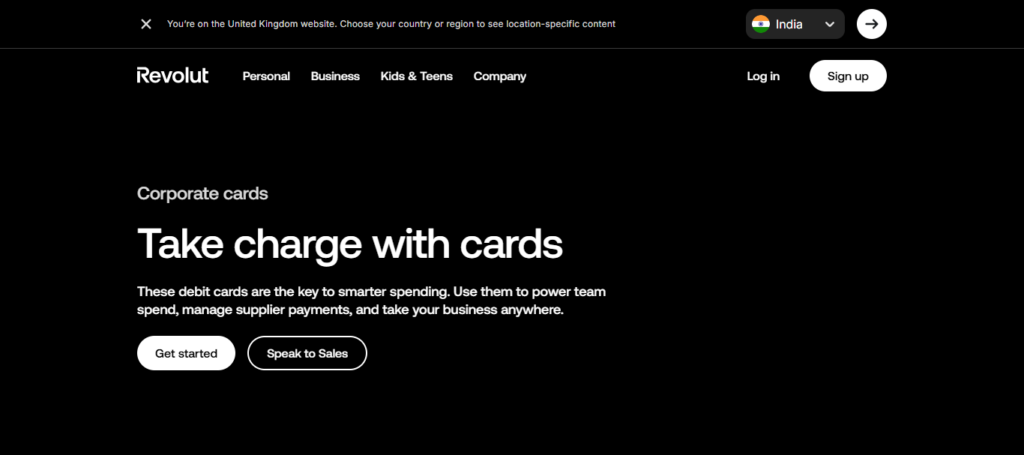
Task: Open the India country dropdown
Action: coord(795,24)
